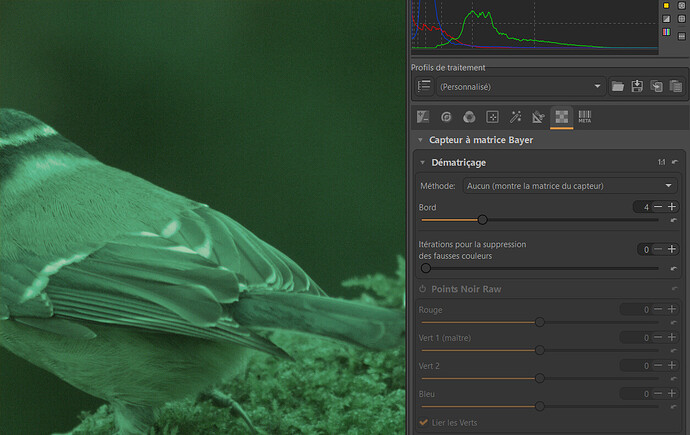
Task: Open the Metadata tab
Action: tap(585, 117)
